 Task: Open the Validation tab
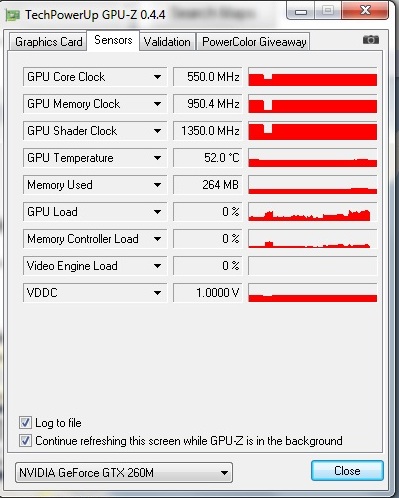167,42
